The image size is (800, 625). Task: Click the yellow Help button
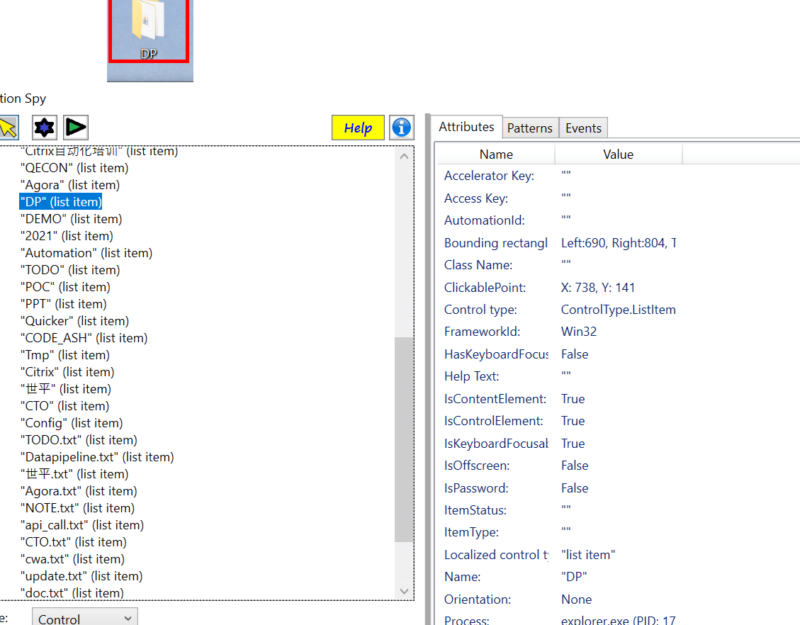pyautogui.click(x=357, y=127)
